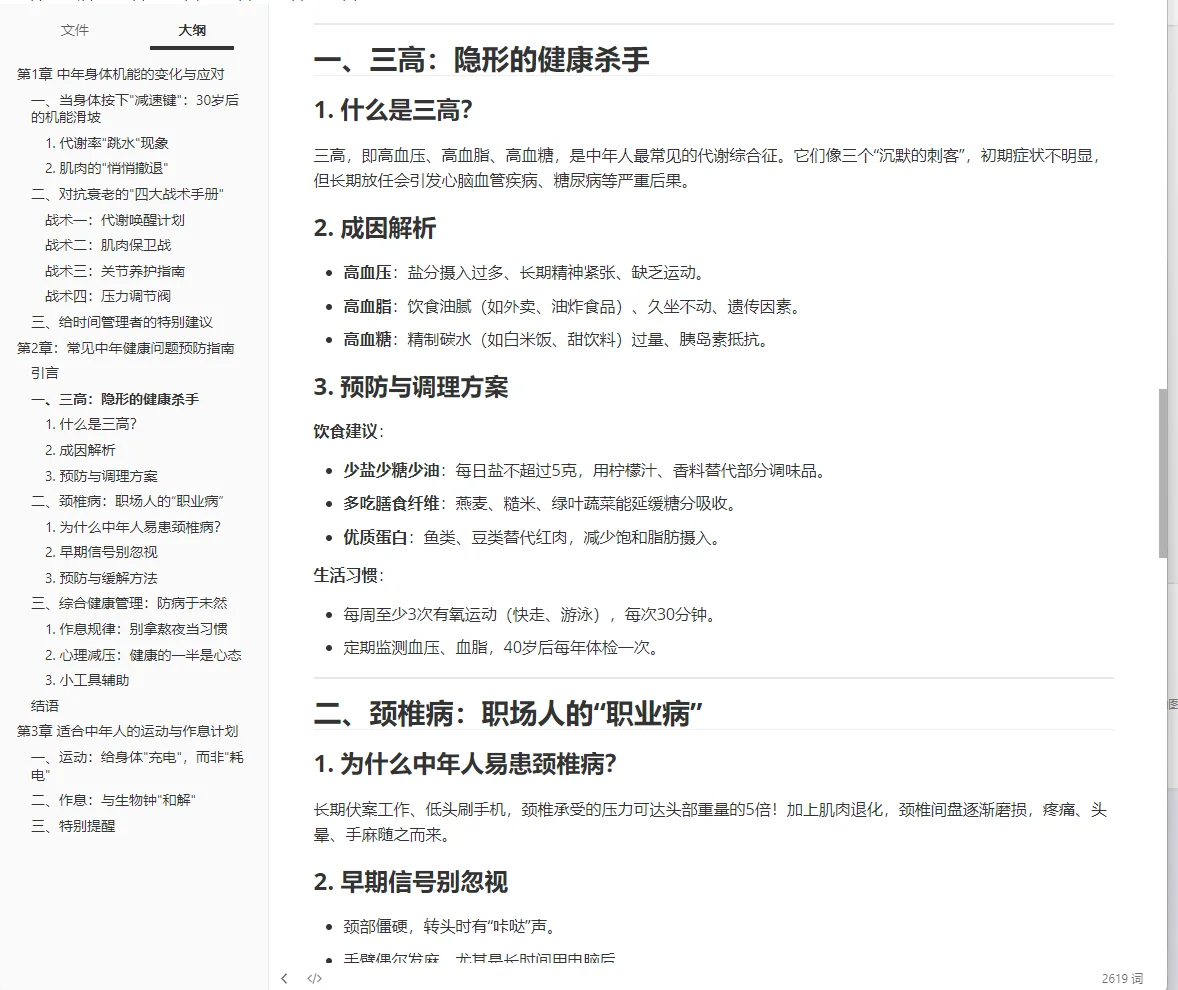Click the bold text 少盐少糖少油

click(391, 471)
